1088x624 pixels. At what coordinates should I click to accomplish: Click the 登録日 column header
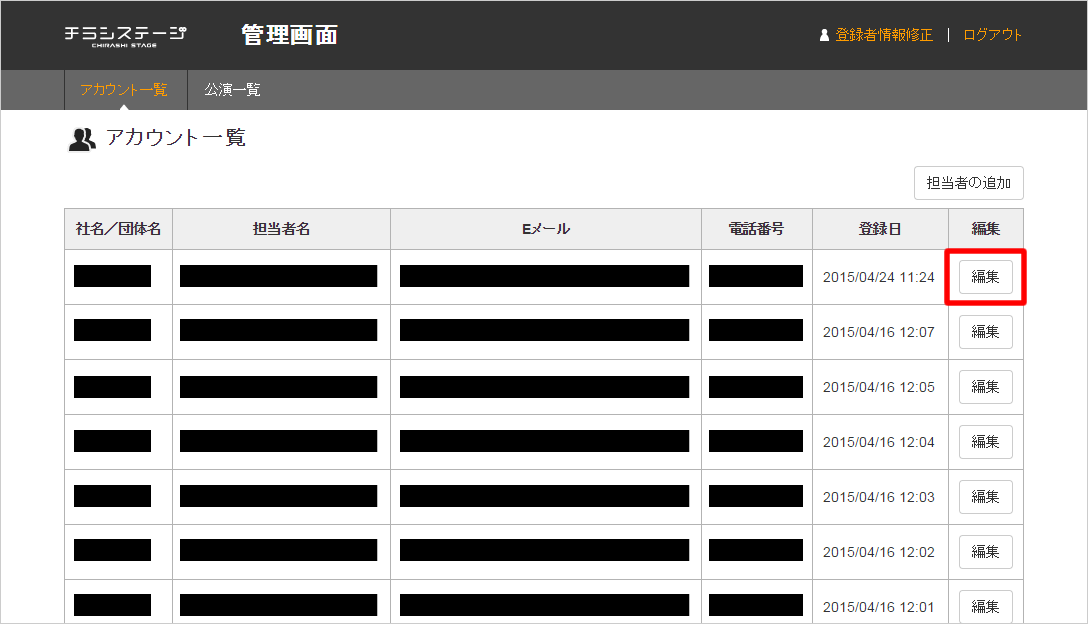pos(880,229)
